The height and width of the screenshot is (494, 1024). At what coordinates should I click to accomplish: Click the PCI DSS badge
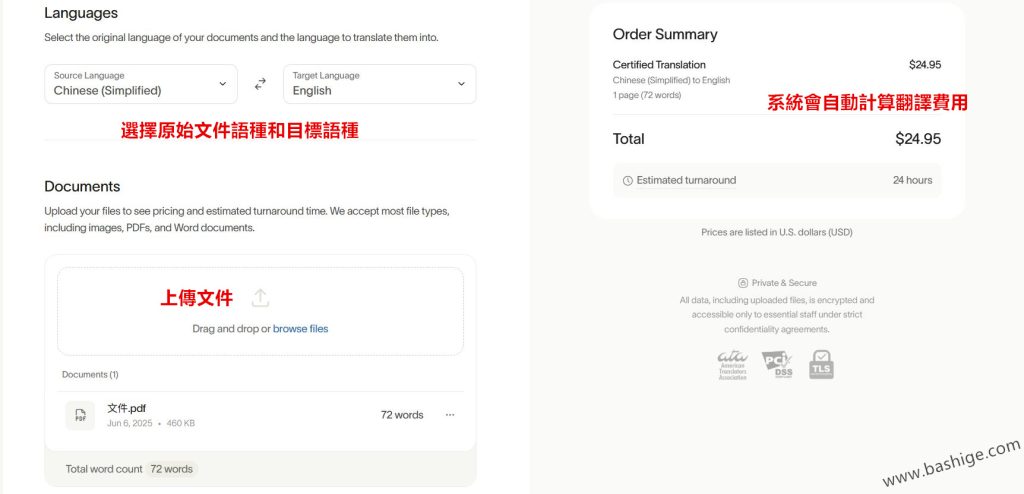point(776,364)
